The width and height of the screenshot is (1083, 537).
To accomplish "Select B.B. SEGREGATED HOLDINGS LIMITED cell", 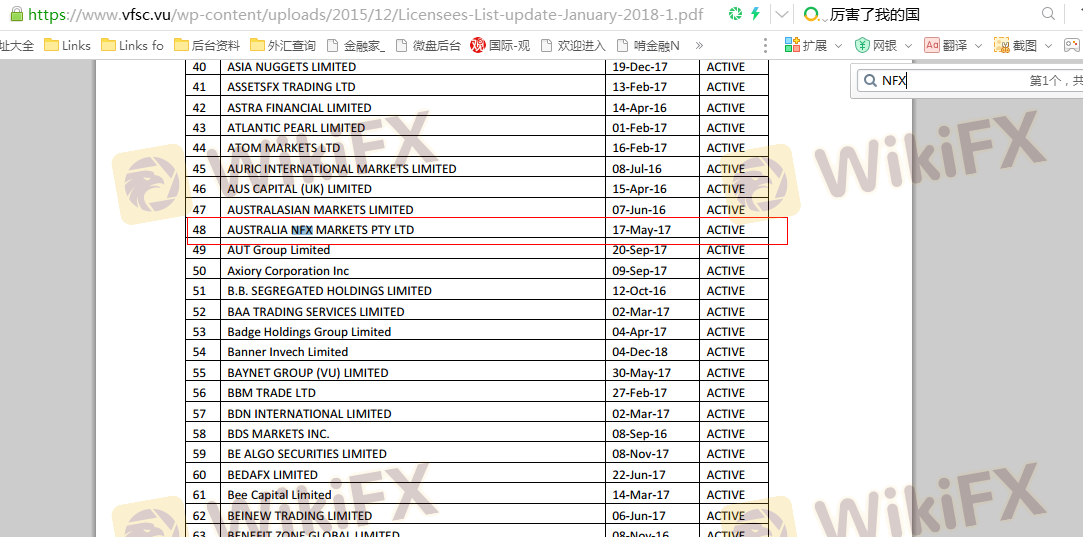I will point(412,291).
